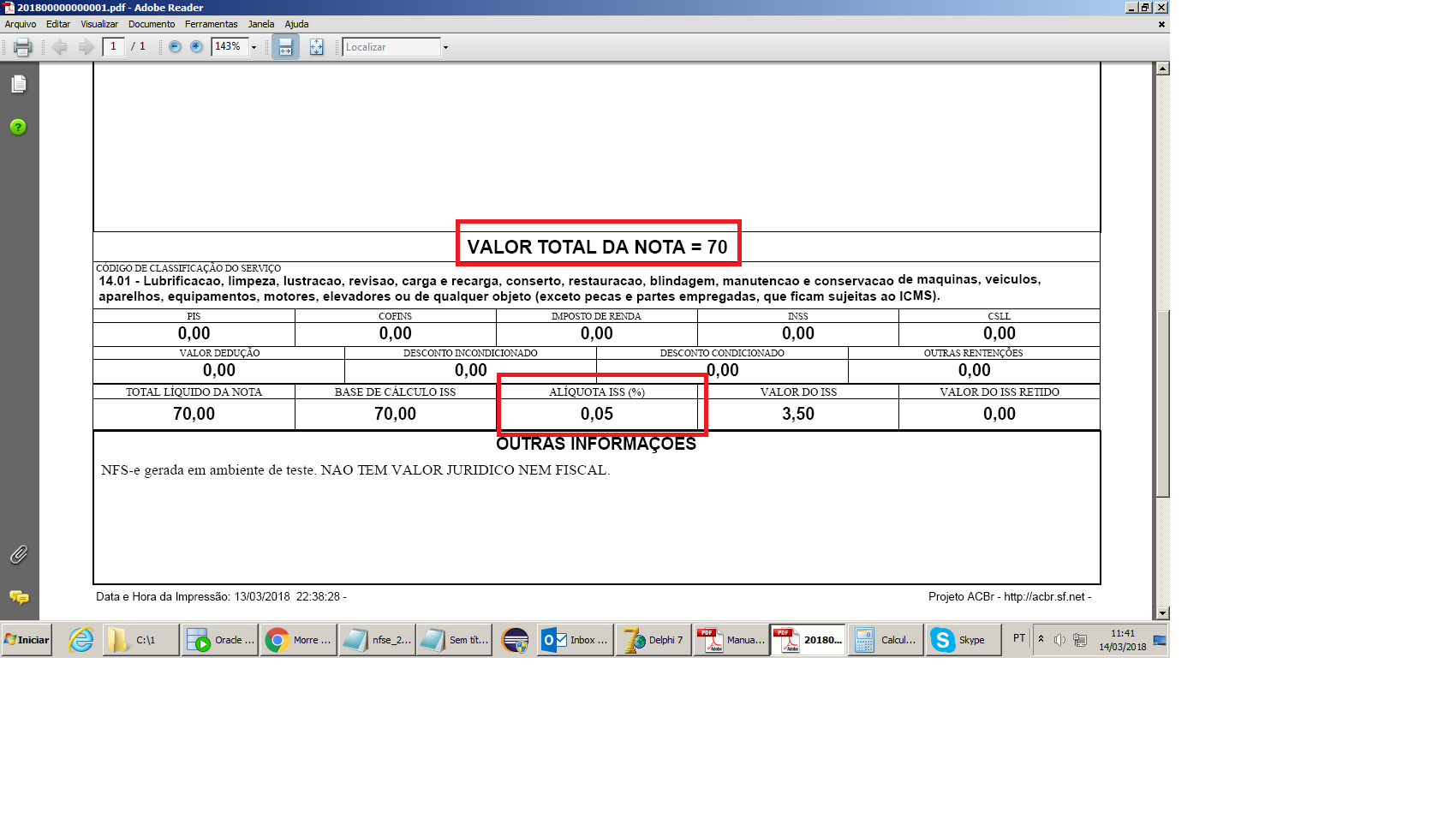The width and height of the screenshot is (1456, 819).
Task: Open the Pages panel in sidebar
Action: [19, 84]
